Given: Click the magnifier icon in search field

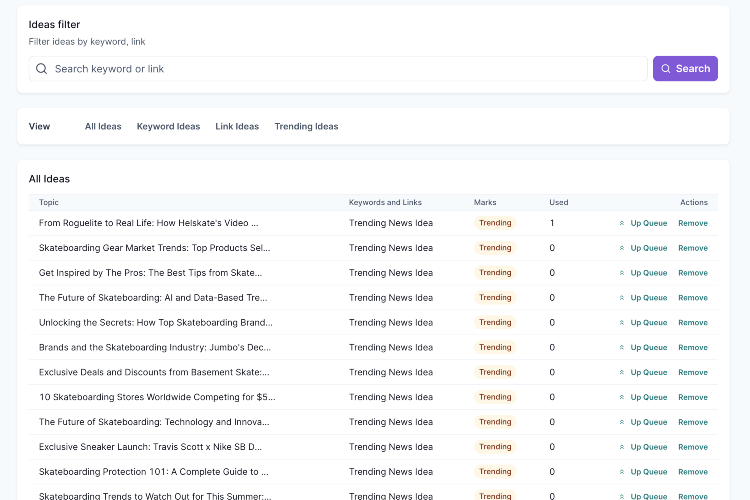Looking at the screenshot, I should pos(42,69).
